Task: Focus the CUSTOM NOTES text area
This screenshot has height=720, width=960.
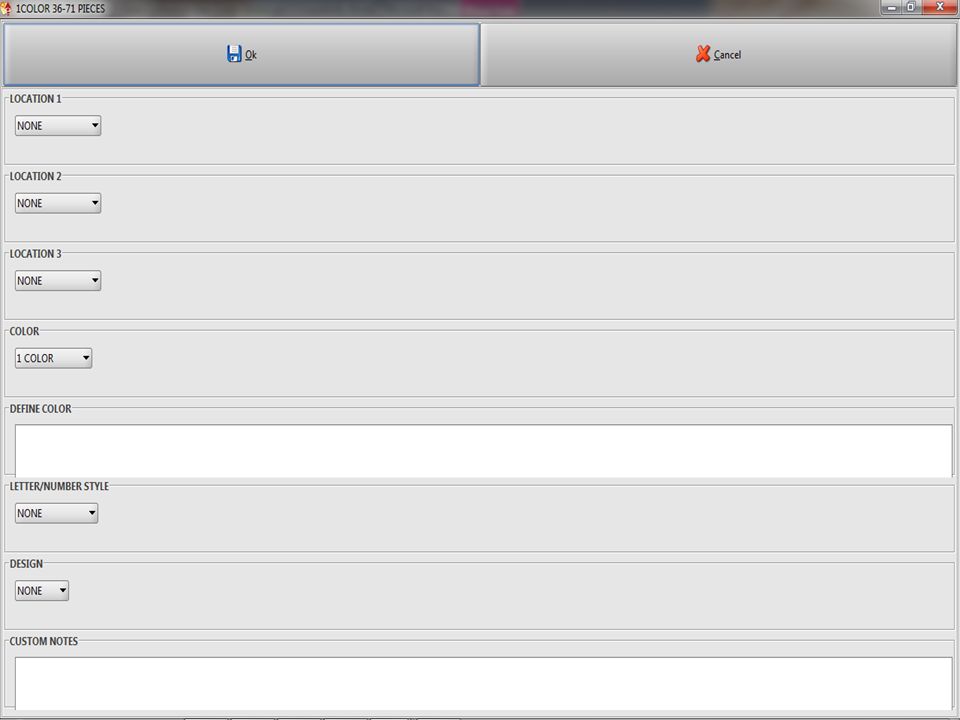Action: pyautogui.click(x=484, y=683)
